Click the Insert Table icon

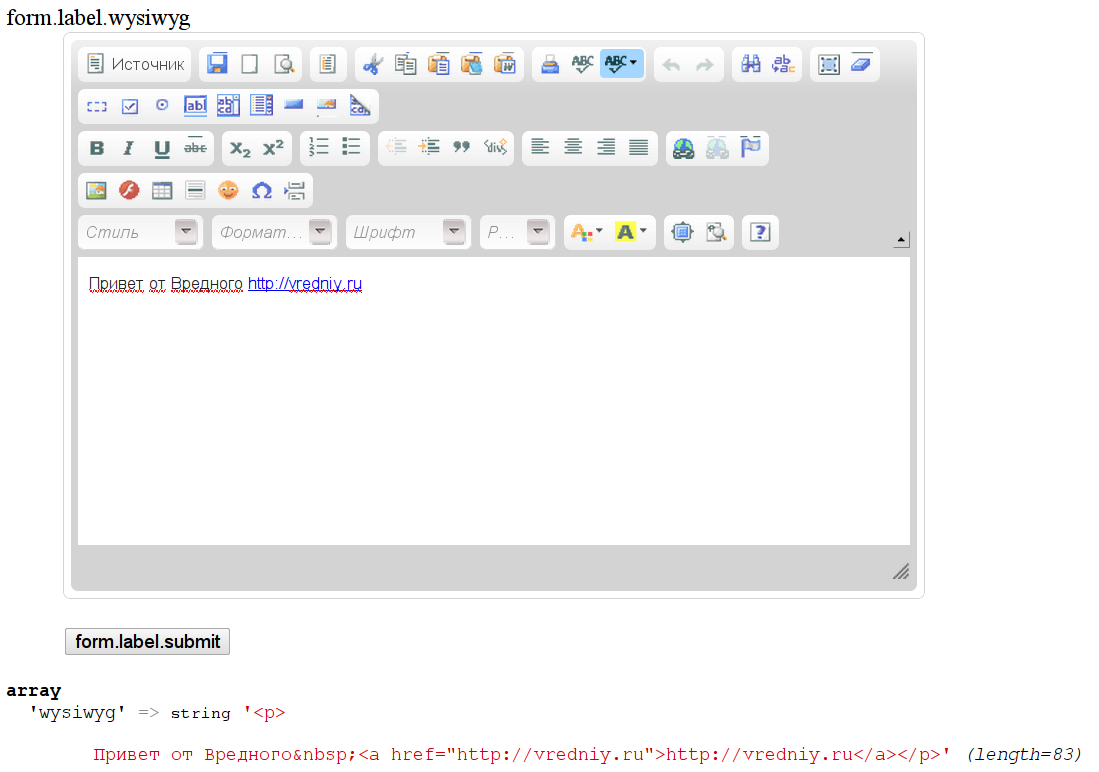pyautogui.click(x=162, y=190)
